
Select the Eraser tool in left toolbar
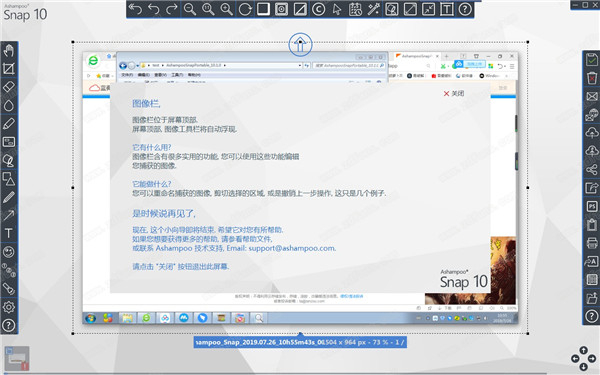(x=8, y=87)
